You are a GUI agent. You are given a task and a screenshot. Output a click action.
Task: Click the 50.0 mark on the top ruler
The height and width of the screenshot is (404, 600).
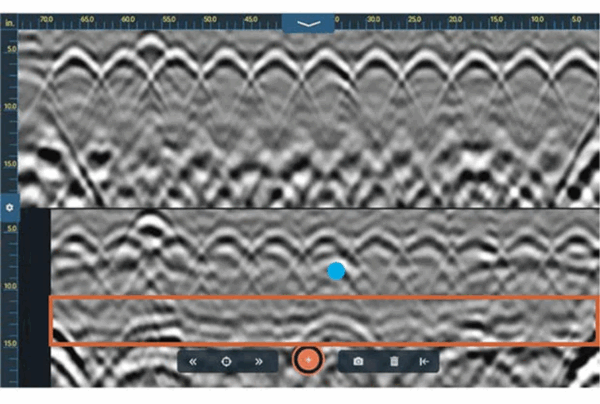pyautogui.click(x=210, y=19)
